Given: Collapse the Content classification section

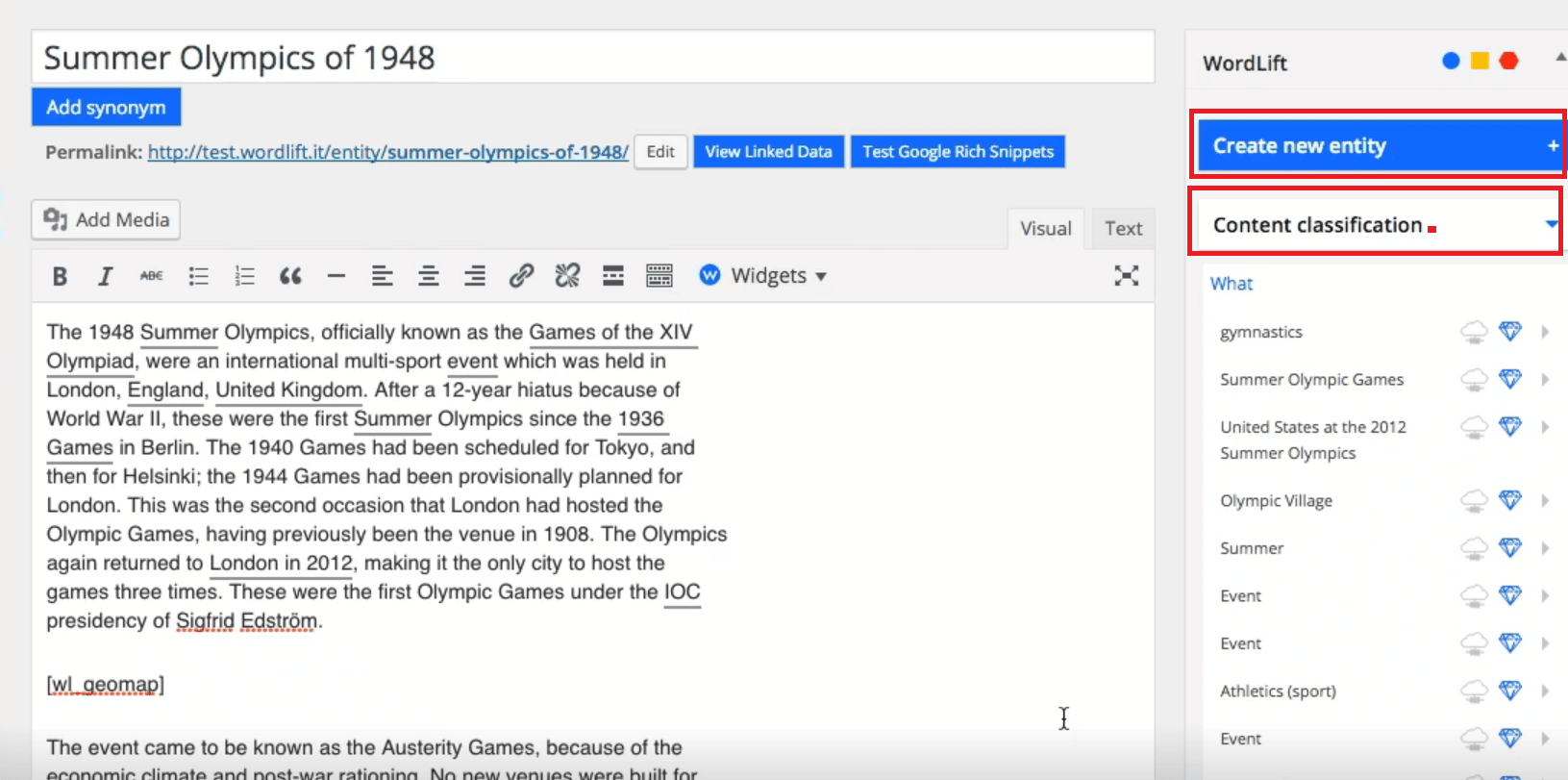Looking at the screenshot, I should pyautogui.click(x=1550, y=225).
